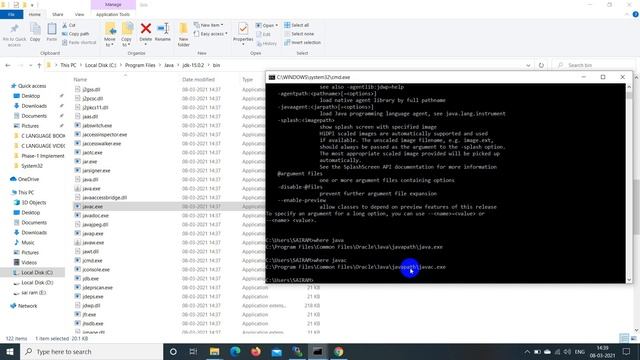Image resolution: width=640 pixels, height=360 pixels.
Task: Switch to the Share ribbon tab
Action: 58,15
